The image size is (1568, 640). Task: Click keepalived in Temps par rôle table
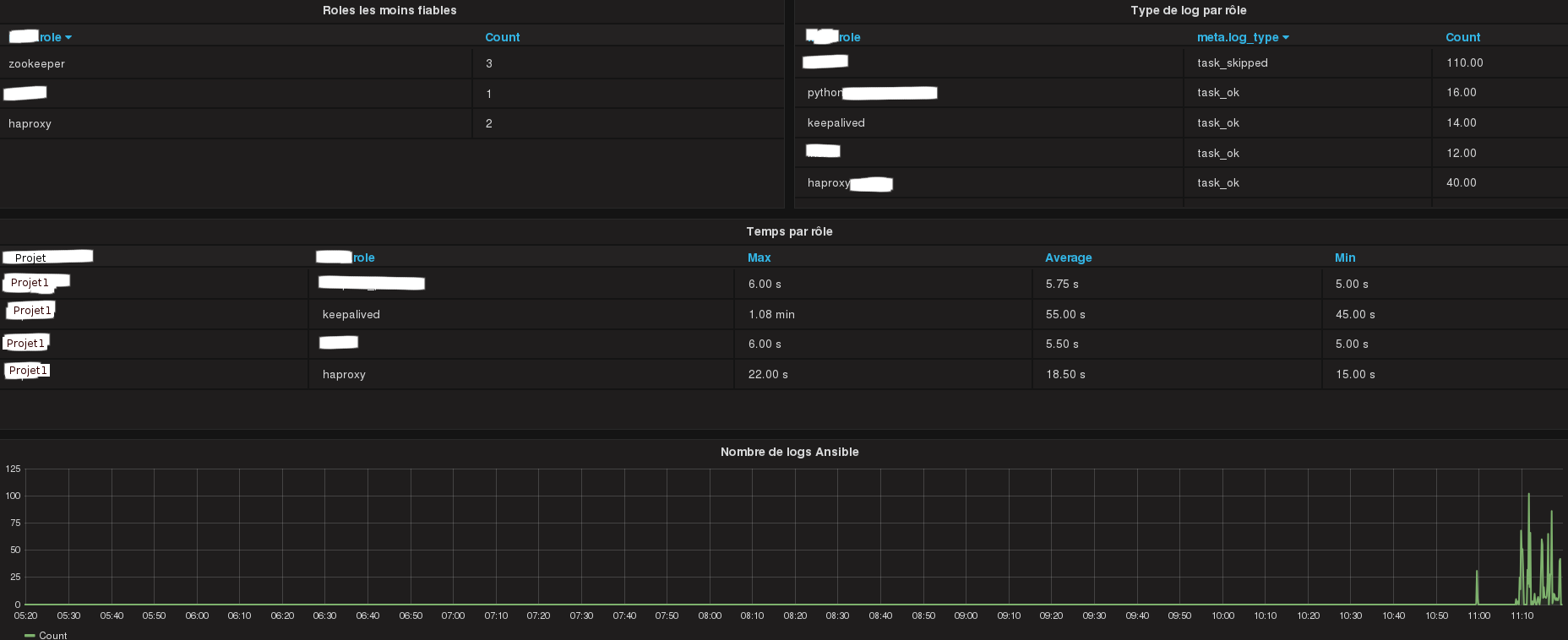(351, 314)
